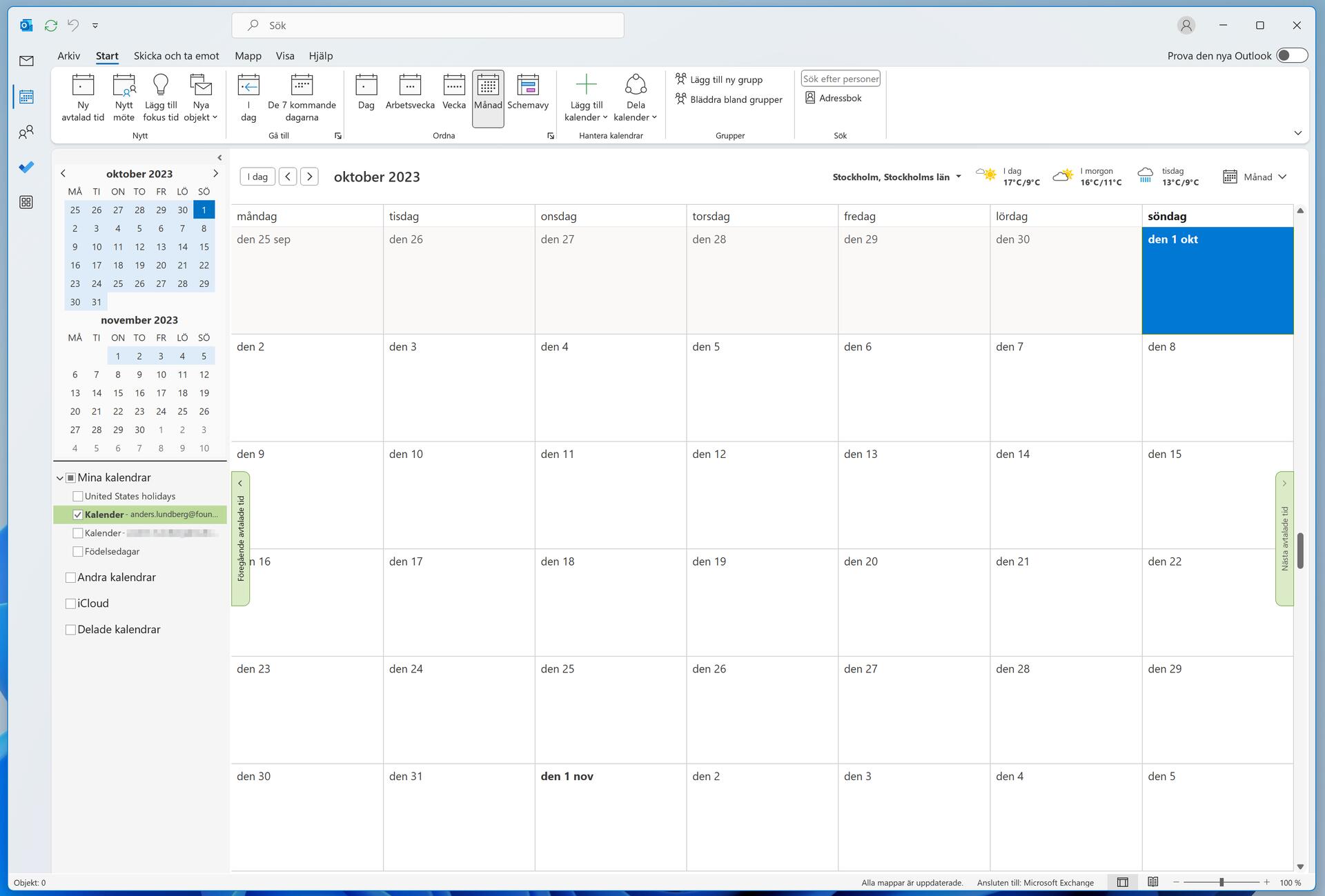Viewport: 1325px width, 896px height.
Task: Collapse the Mina kalendrar group
Action: click(x=60, y=477)
